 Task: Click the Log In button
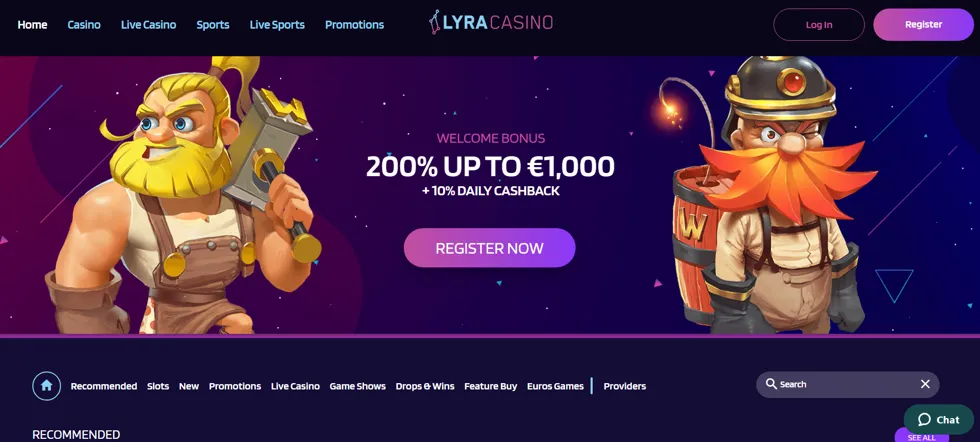pyautogui.click(x=819, y=24)
